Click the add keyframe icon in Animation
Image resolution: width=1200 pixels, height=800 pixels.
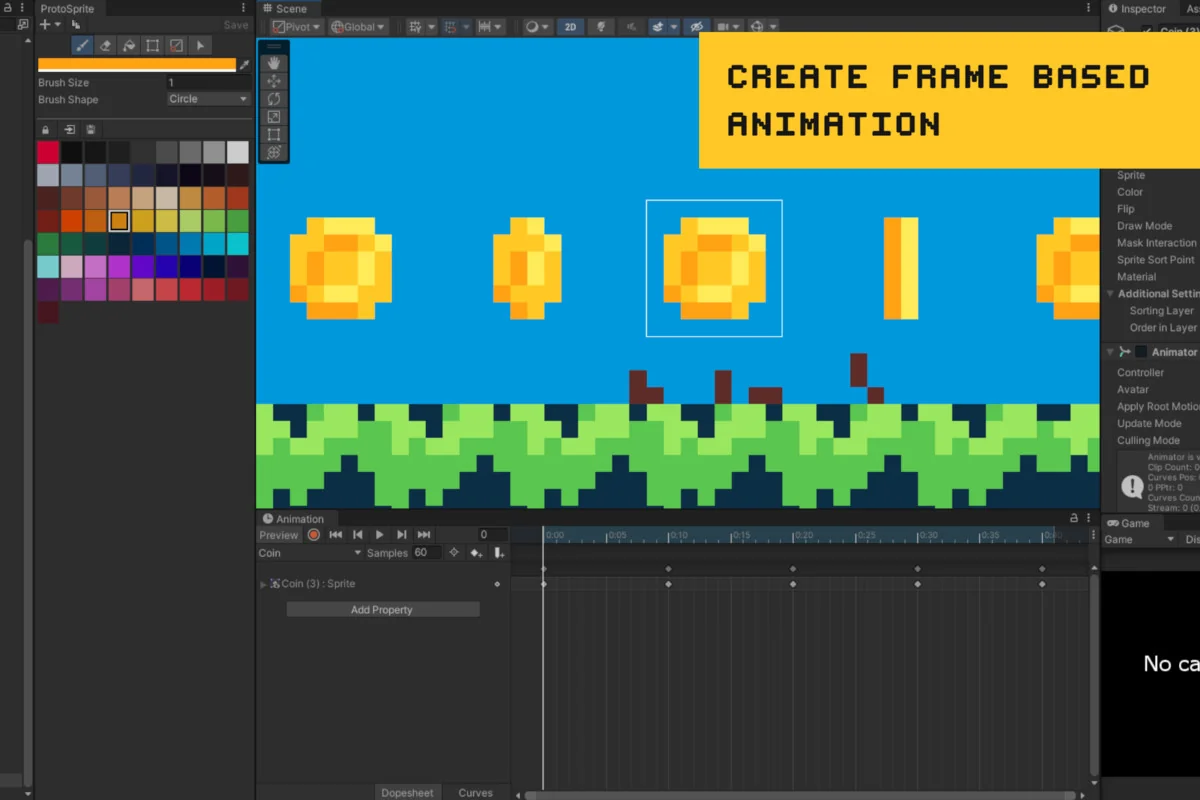point(476,553)
